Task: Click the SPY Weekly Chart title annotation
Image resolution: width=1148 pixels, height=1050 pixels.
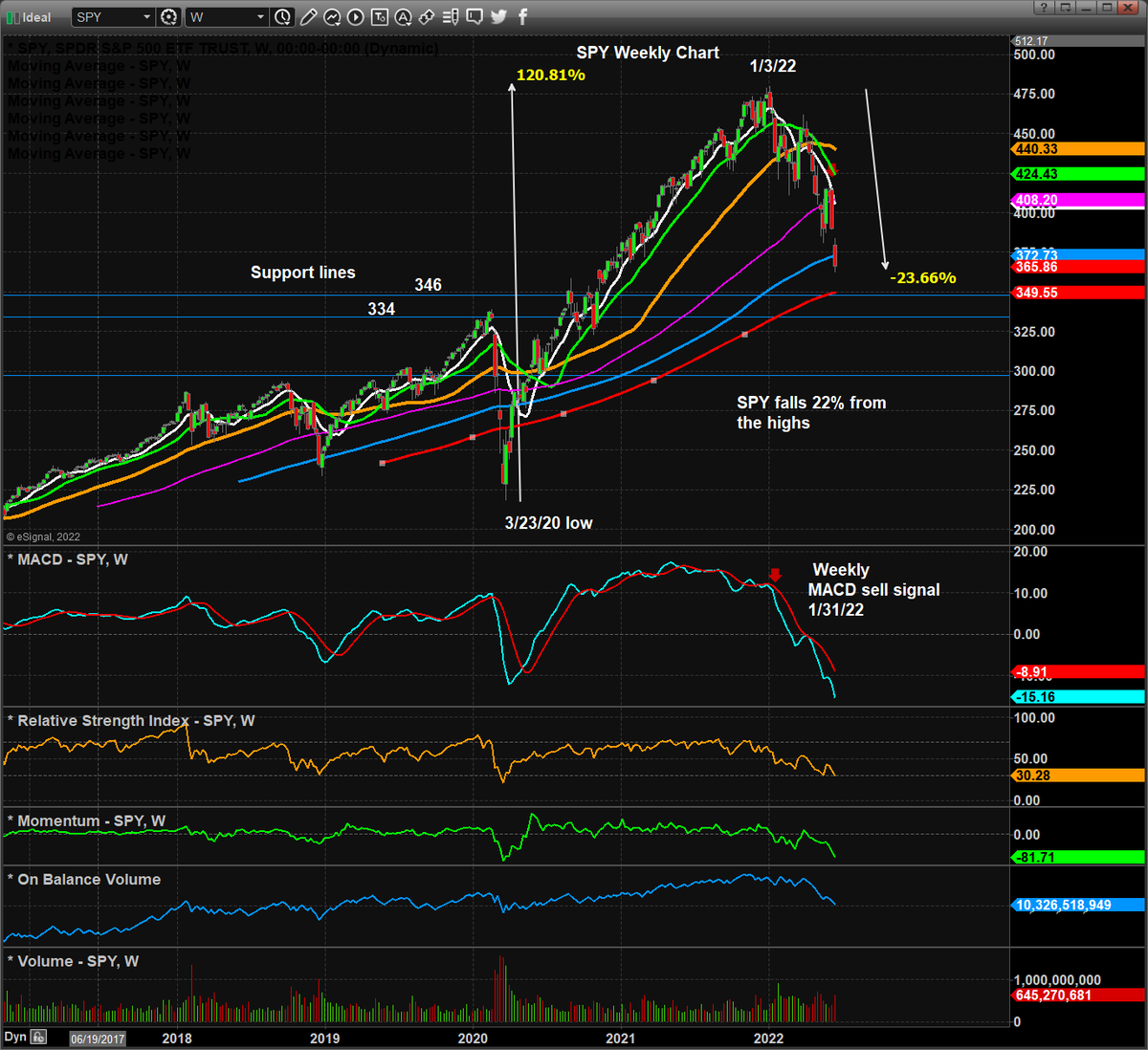Action: pyautogui.click(x=648, y=54)
